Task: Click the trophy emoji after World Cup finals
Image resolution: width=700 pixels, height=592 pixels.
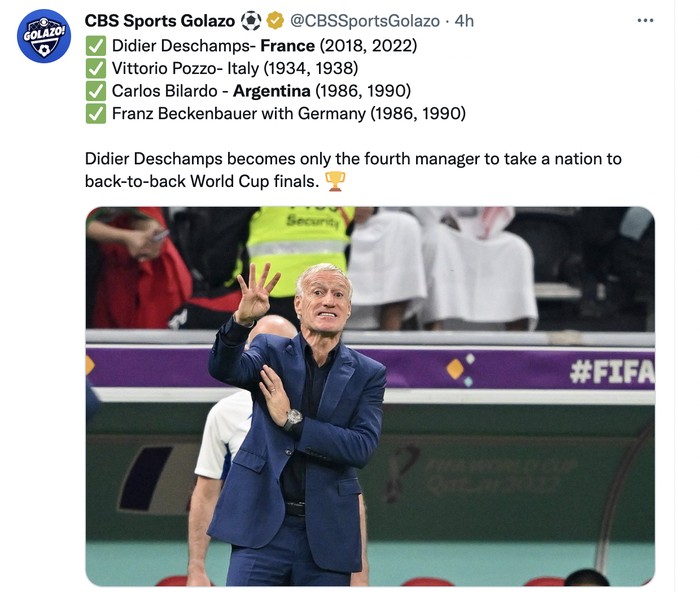Action: (x=335, y=182)
